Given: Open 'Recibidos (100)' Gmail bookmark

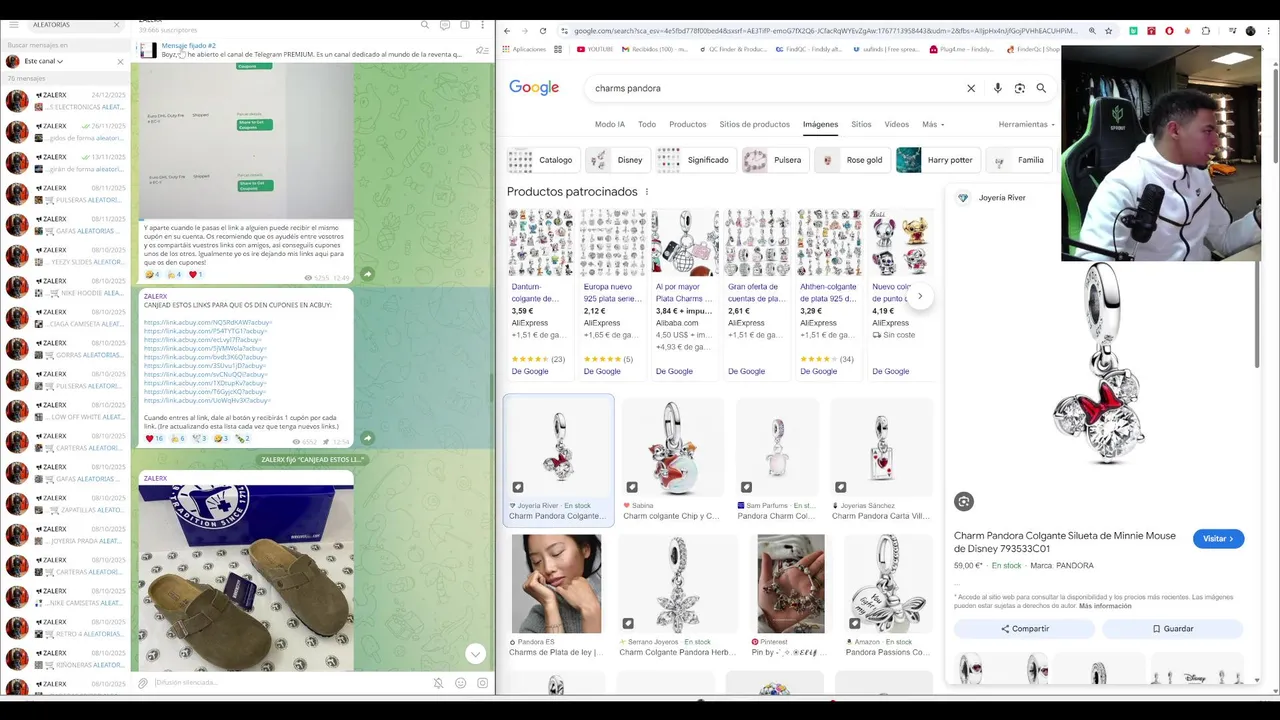Looking at the screenshot, I should coord(655,49).
